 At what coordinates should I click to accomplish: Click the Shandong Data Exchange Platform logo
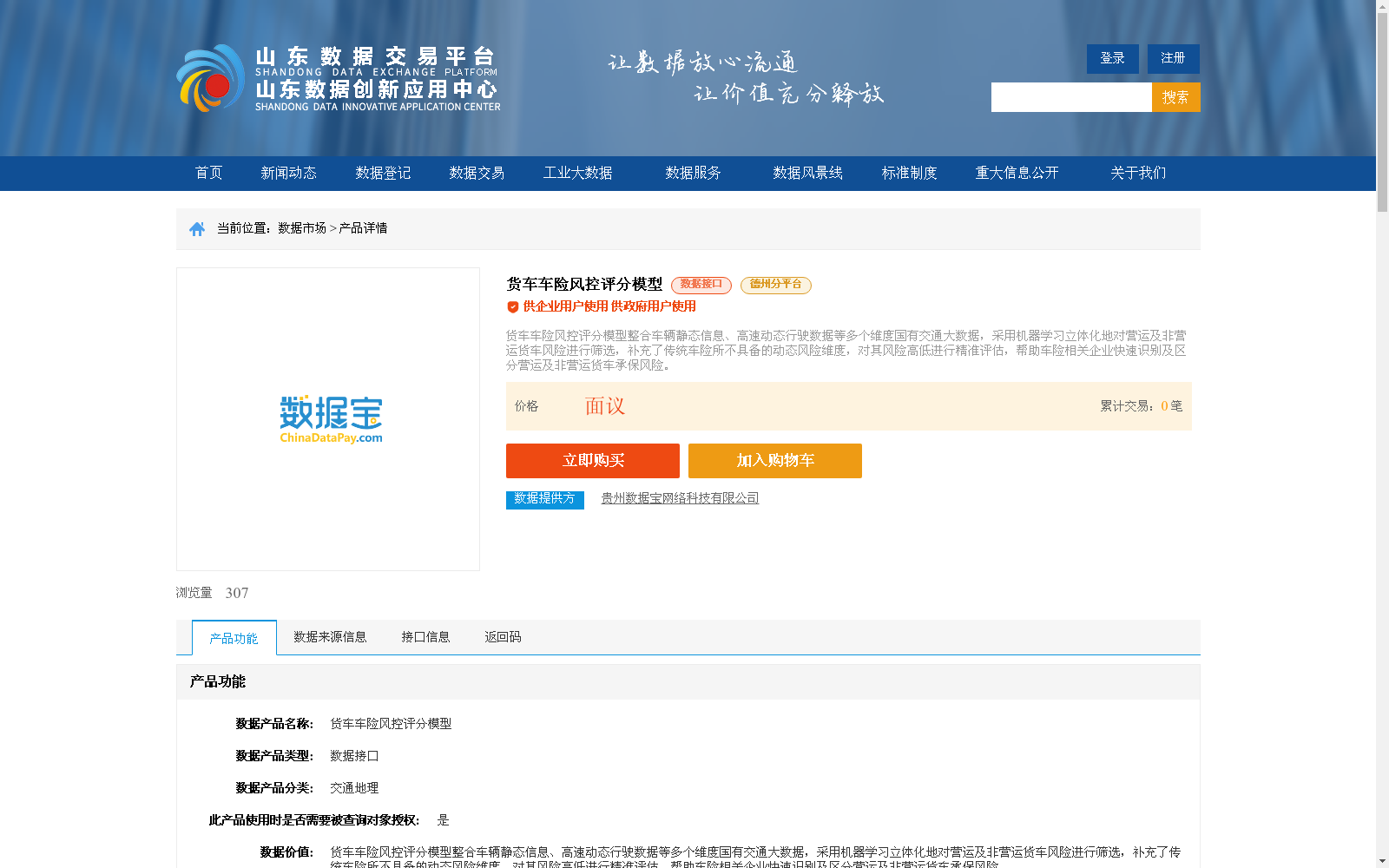pos(339,78)
